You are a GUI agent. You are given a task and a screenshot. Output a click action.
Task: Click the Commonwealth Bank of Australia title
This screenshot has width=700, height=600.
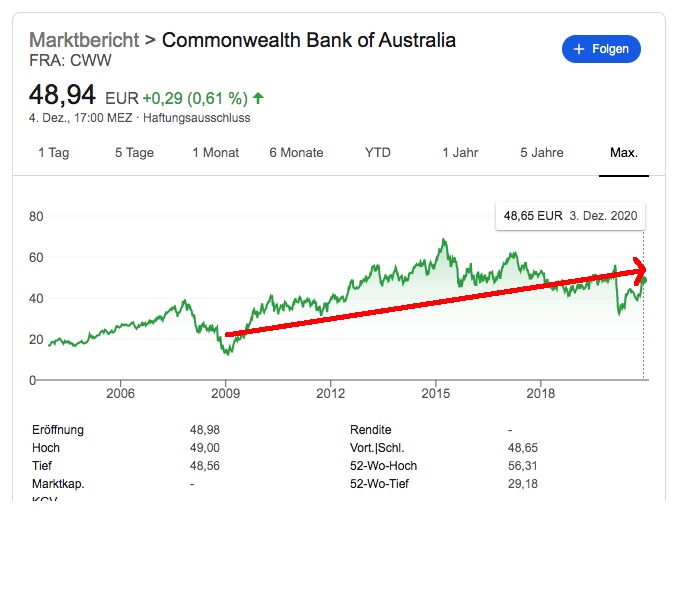pyautogui.click(x=308, y=41)
